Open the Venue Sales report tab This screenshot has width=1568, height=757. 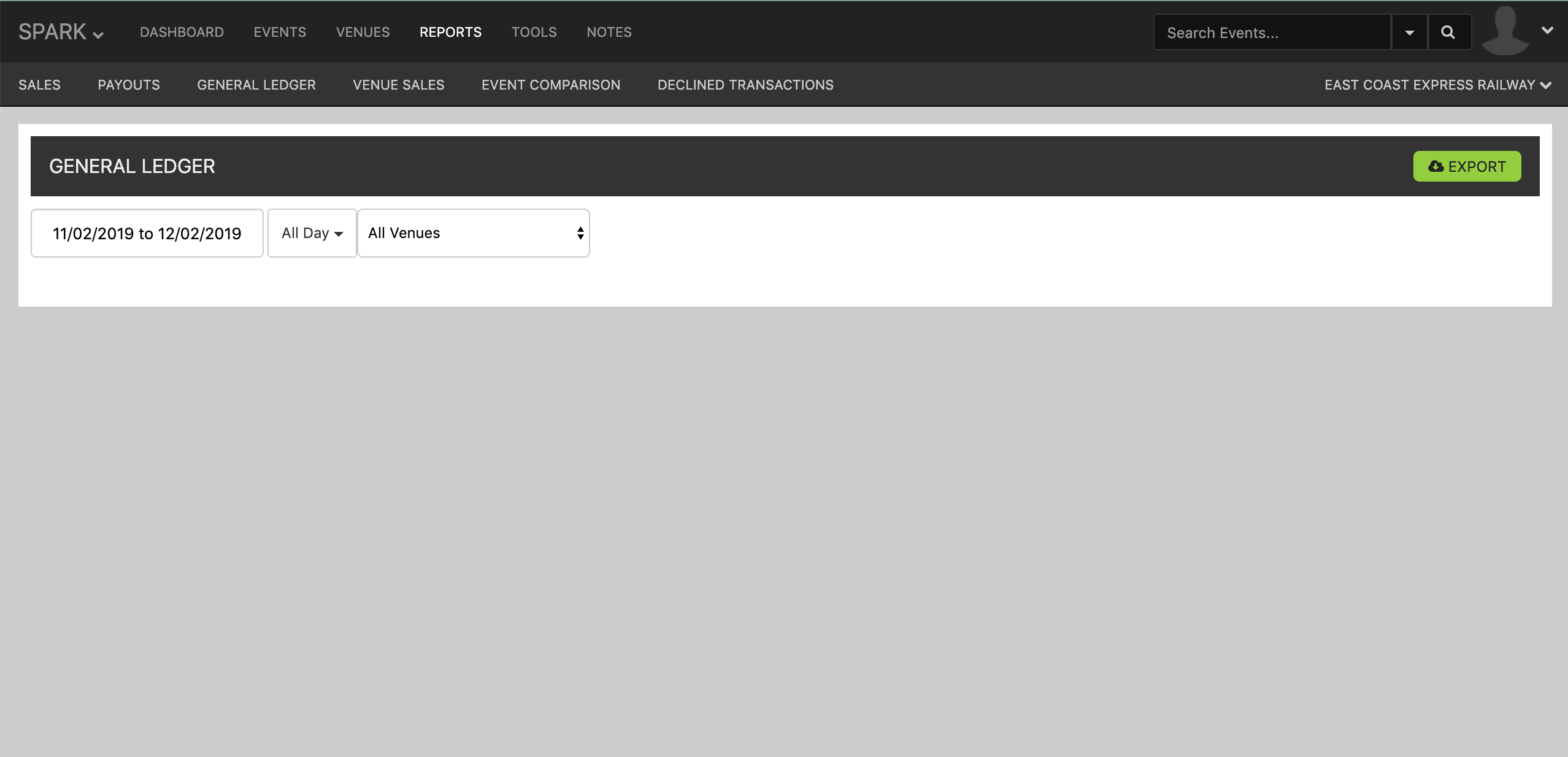398,85
